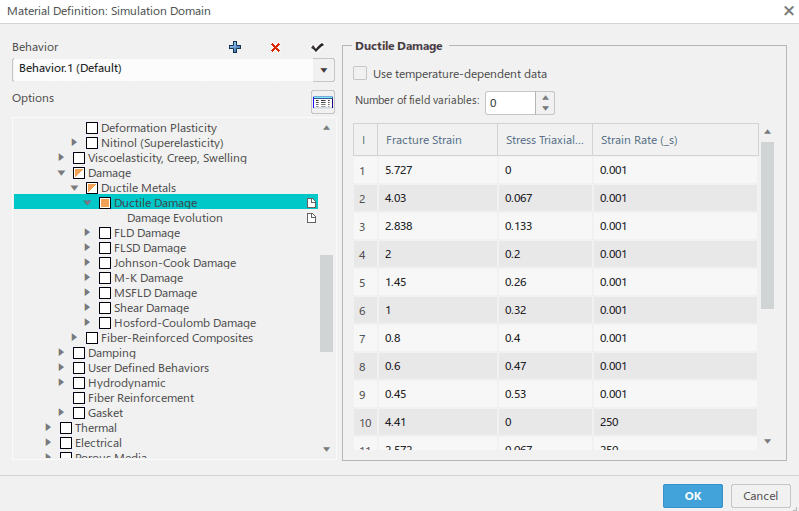799x511 pixels.
Task: Collapse the Ductile Damage node
Action: (87, 203)
